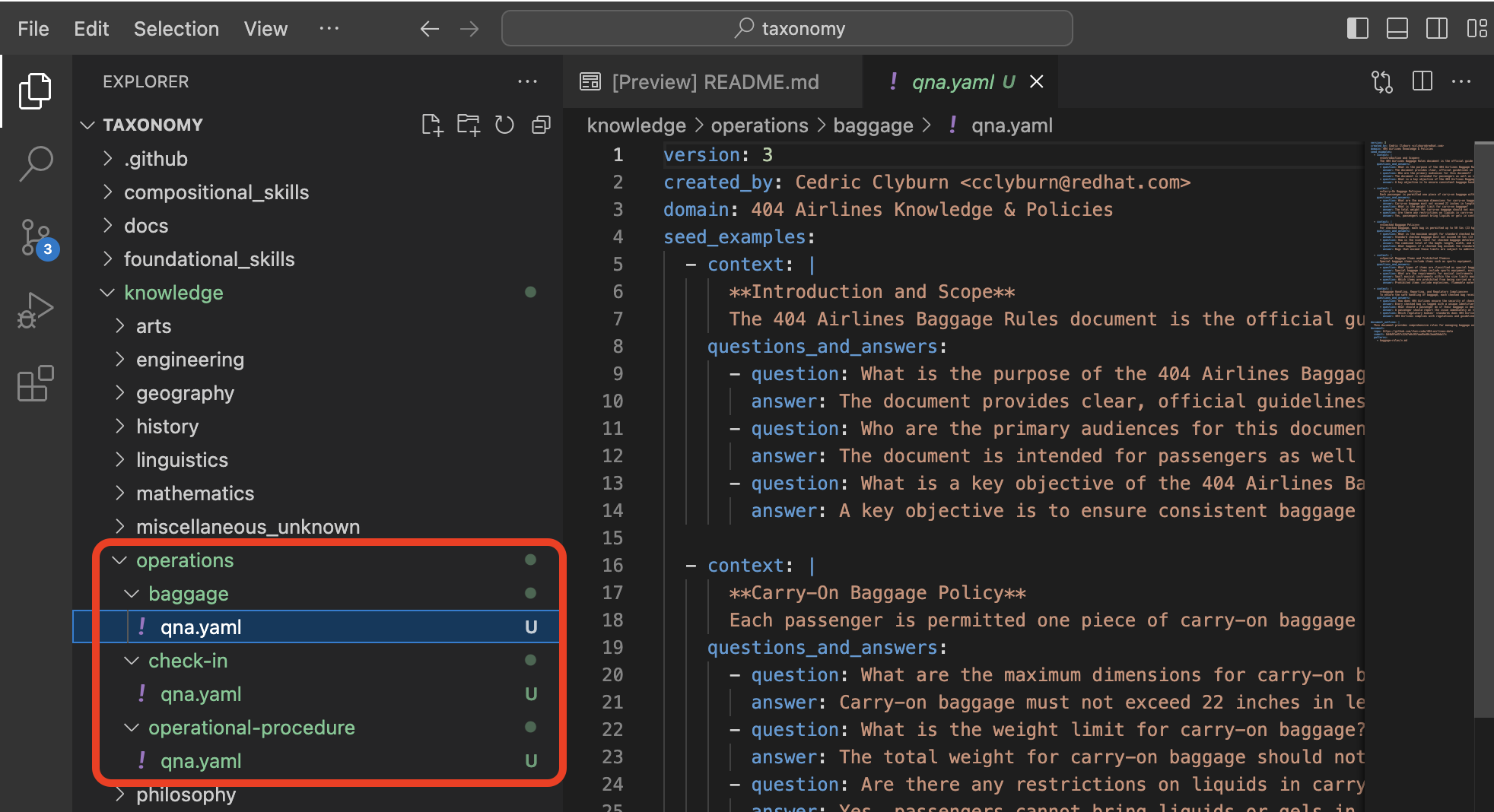Click the EXPLORER panel title

click(145, 81)
